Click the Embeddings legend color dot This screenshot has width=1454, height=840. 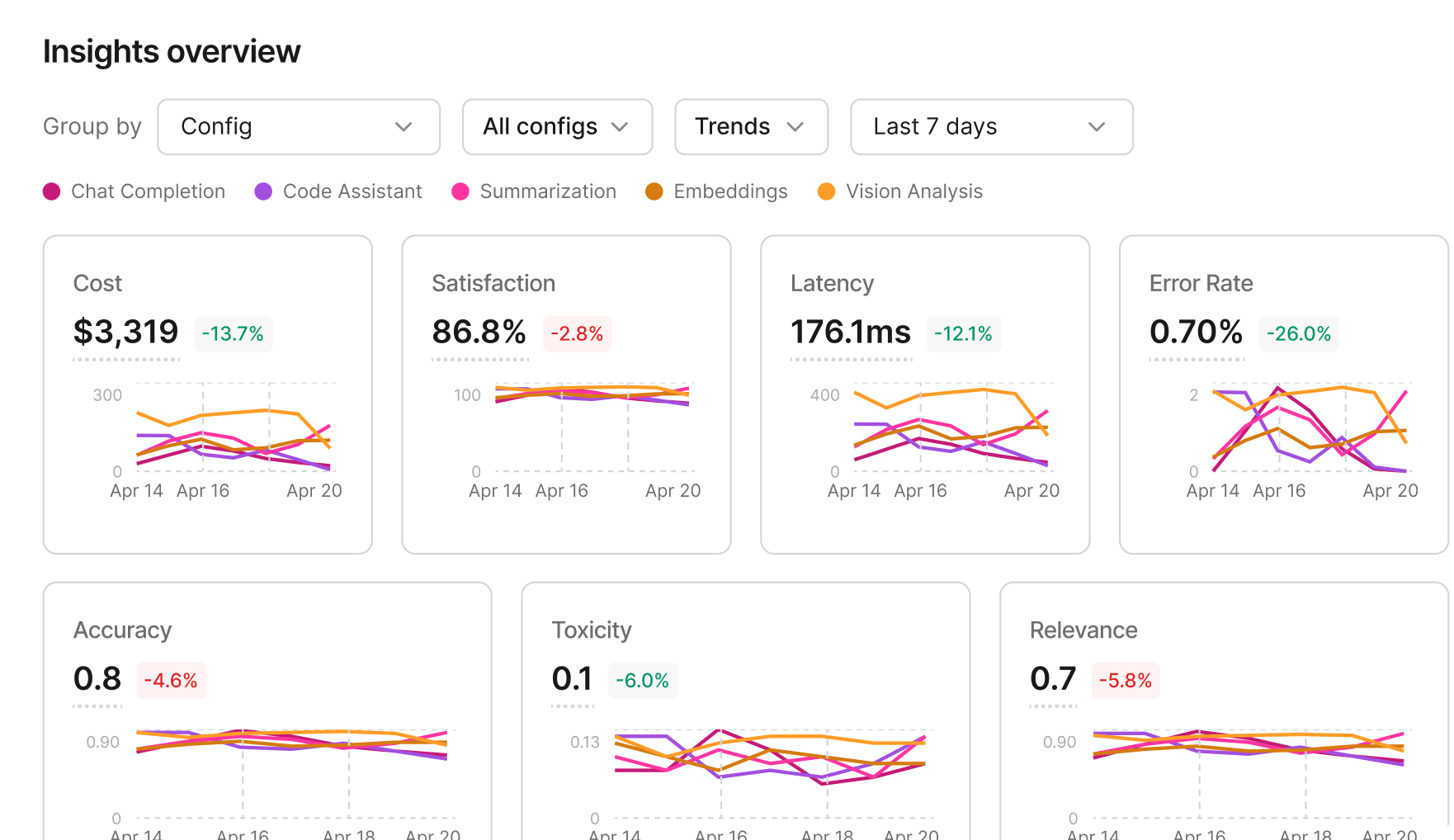(654, 191)
